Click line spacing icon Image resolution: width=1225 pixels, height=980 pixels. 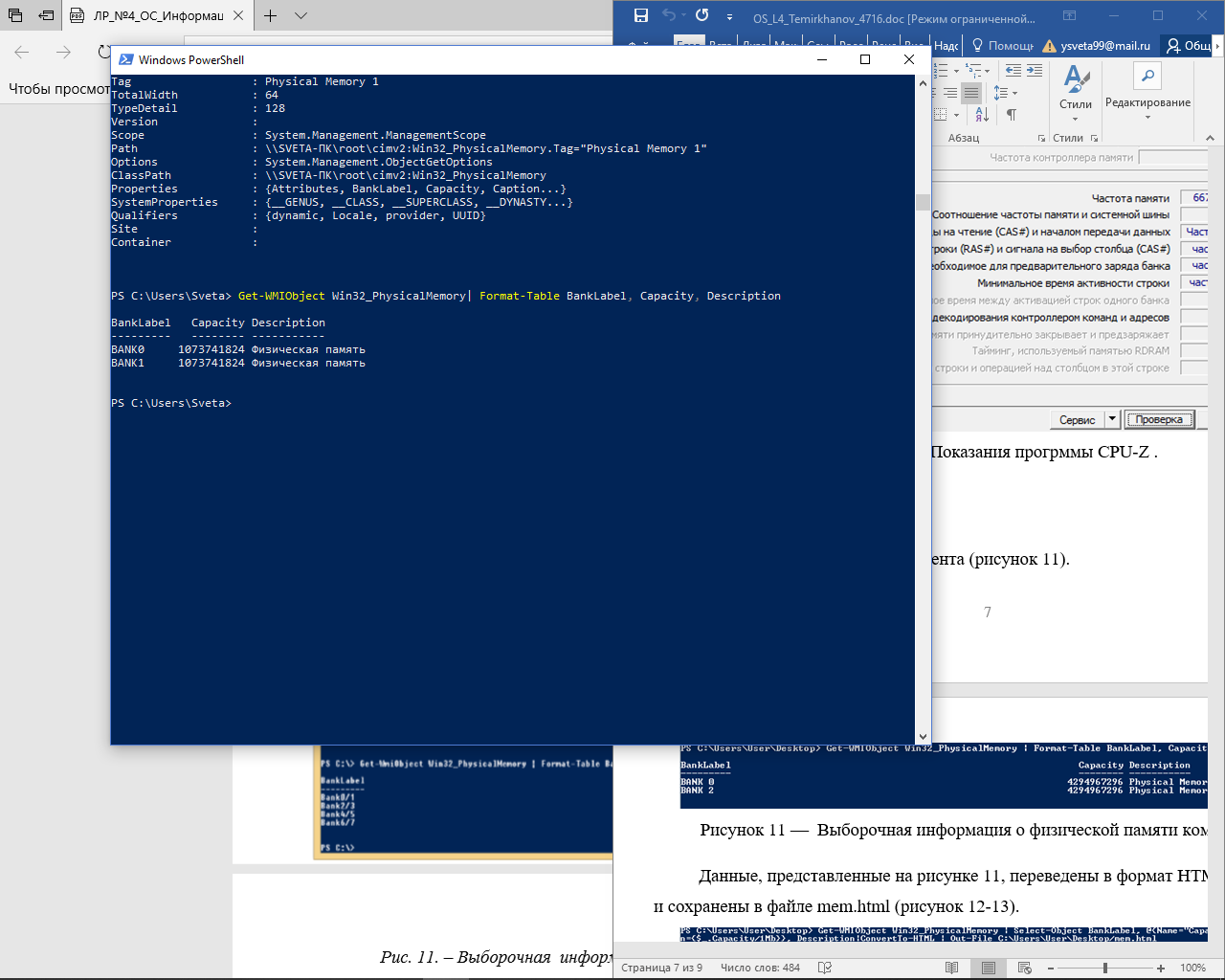click(1000, 93)
